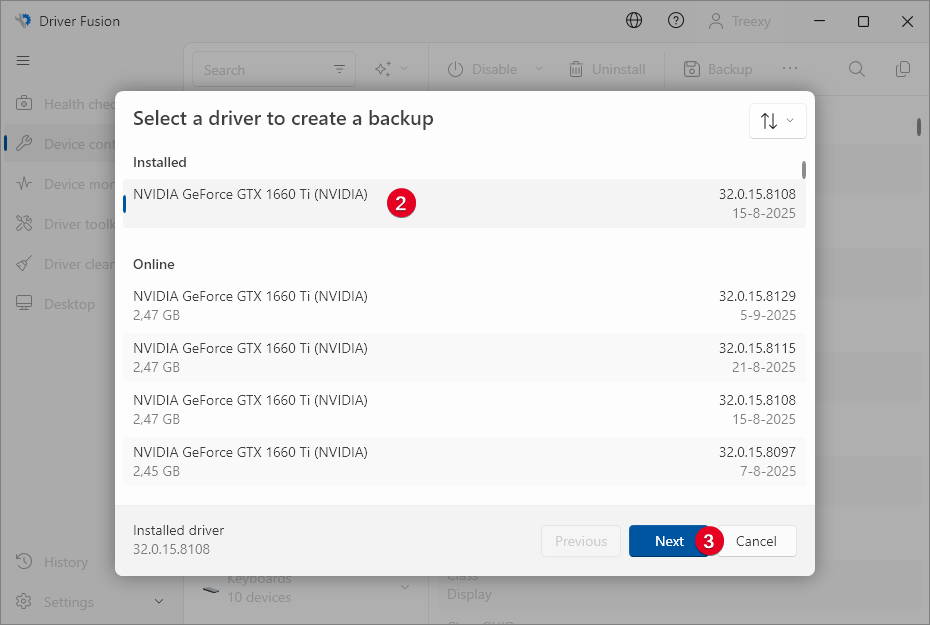Select online driver 32.0.15.8097
Viewport: 930px width, 625px height.
[464, 461]
